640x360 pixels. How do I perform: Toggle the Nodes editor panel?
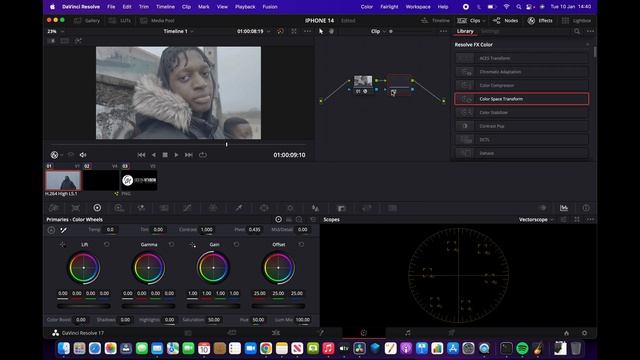pos(505,20)
